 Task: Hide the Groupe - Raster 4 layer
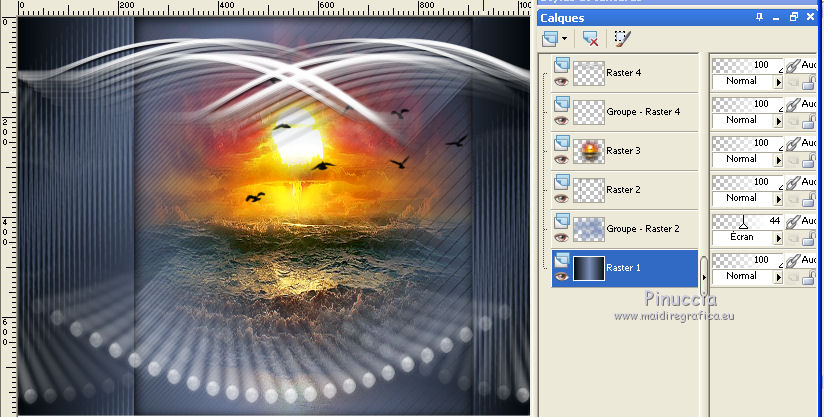[x=561, y=120]
